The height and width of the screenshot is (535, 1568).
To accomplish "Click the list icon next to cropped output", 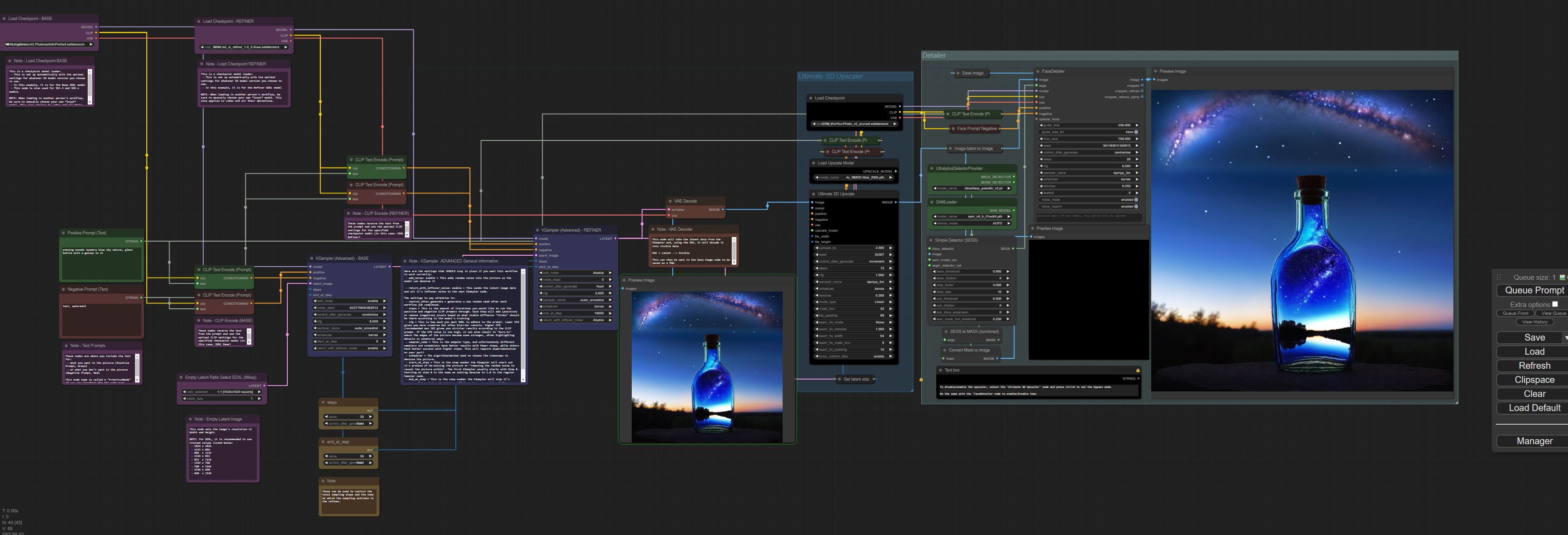I will coord(1143,86).
